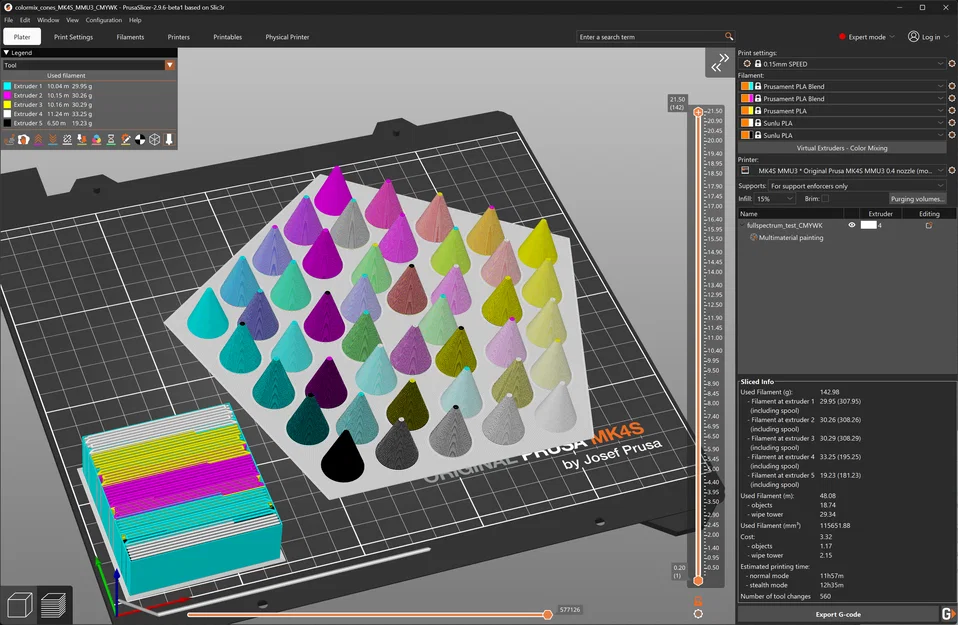Viewport: 958px width, 625px height.
Task: Open gear icon for second Sunlu PLA
Action: pyautogui.click(x=951, y=135)
